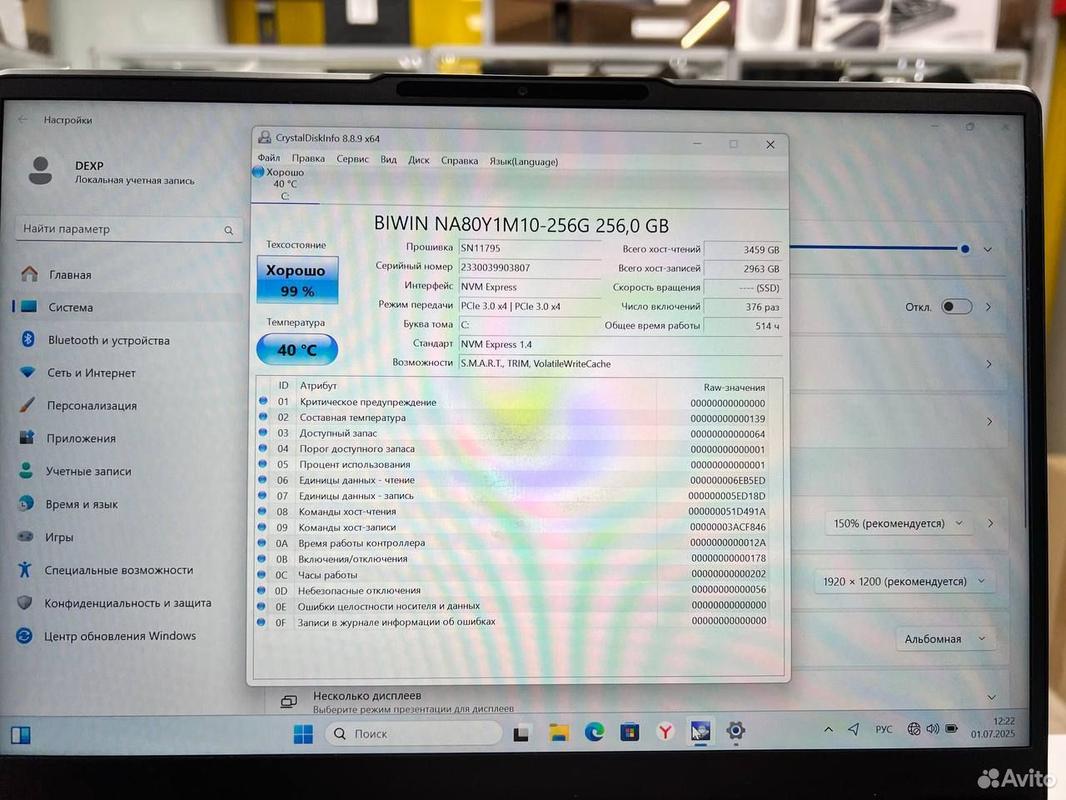Click the PCIe 3.0 x4 transfer mode value
Image resolution: width=1066 pixels, height=800 pixels.
[530, 307]
